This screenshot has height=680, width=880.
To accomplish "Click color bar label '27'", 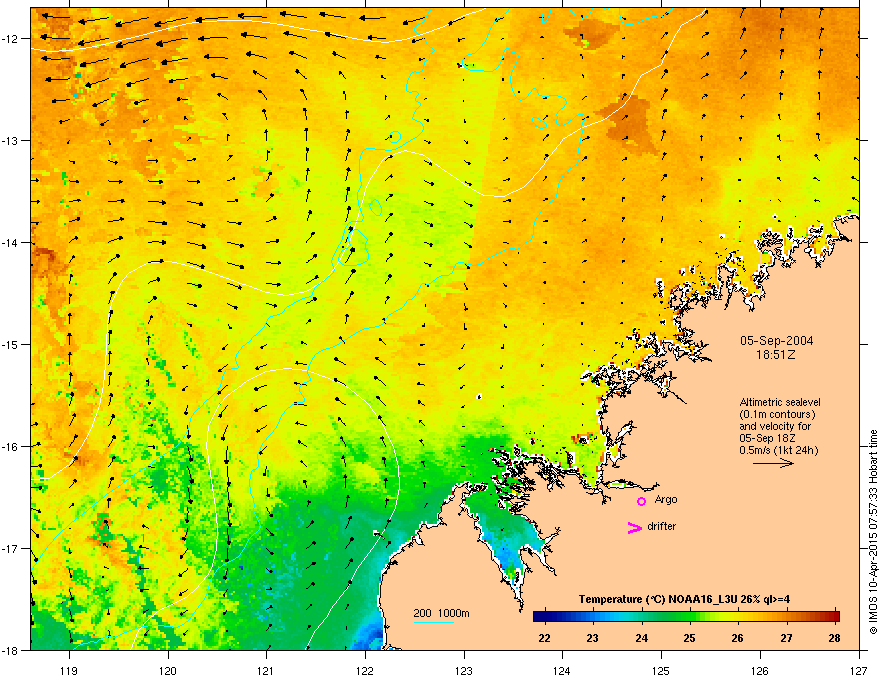I will pos(786,638).
